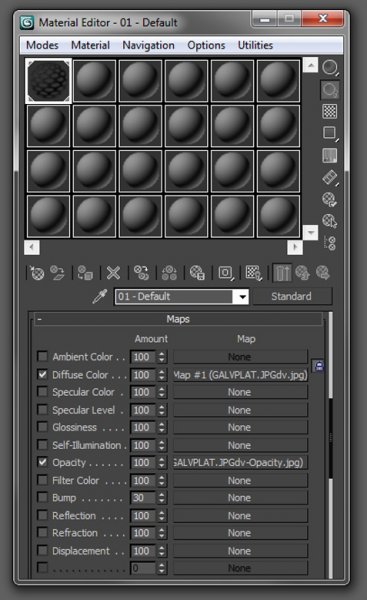Viewport: 367px width, 600px height.
Task: Click the Go to Parent icon
Action: pos(302,273)
